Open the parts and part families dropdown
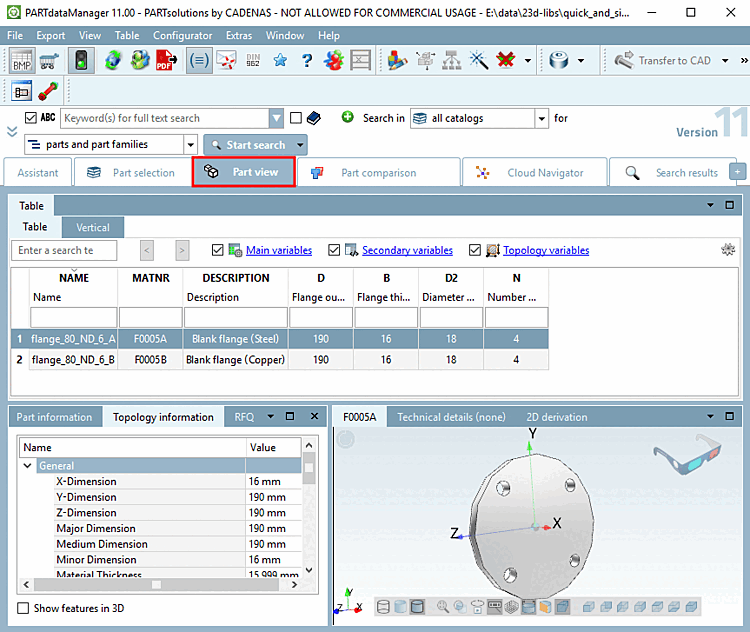Viewport: 750px width, 632px height. 190,145
